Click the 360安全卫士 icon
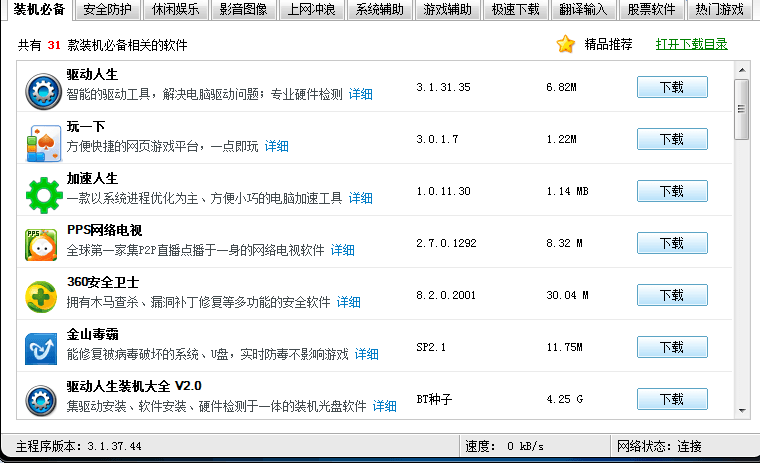 pyautogui.click(x=42, y=297)
